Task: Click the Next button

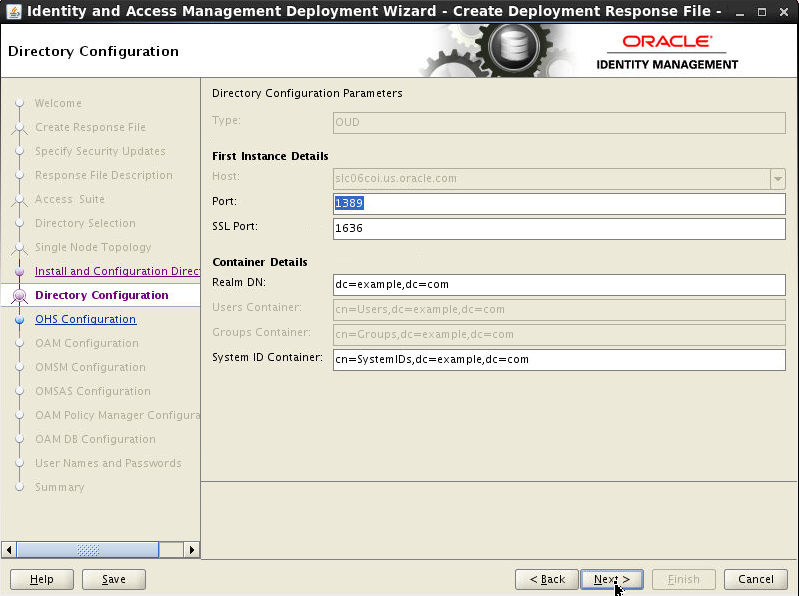Action: (x=611, y=579)
